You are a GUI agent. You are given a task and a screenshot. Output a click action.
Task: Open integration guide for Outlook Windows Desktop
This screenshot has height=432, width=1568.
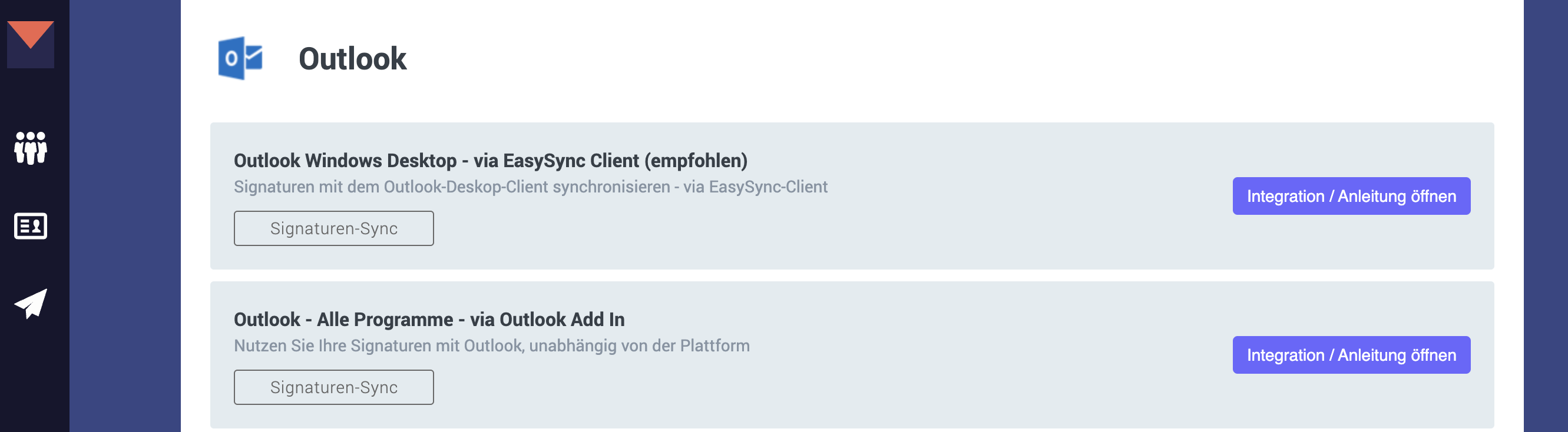point(1351,196)
